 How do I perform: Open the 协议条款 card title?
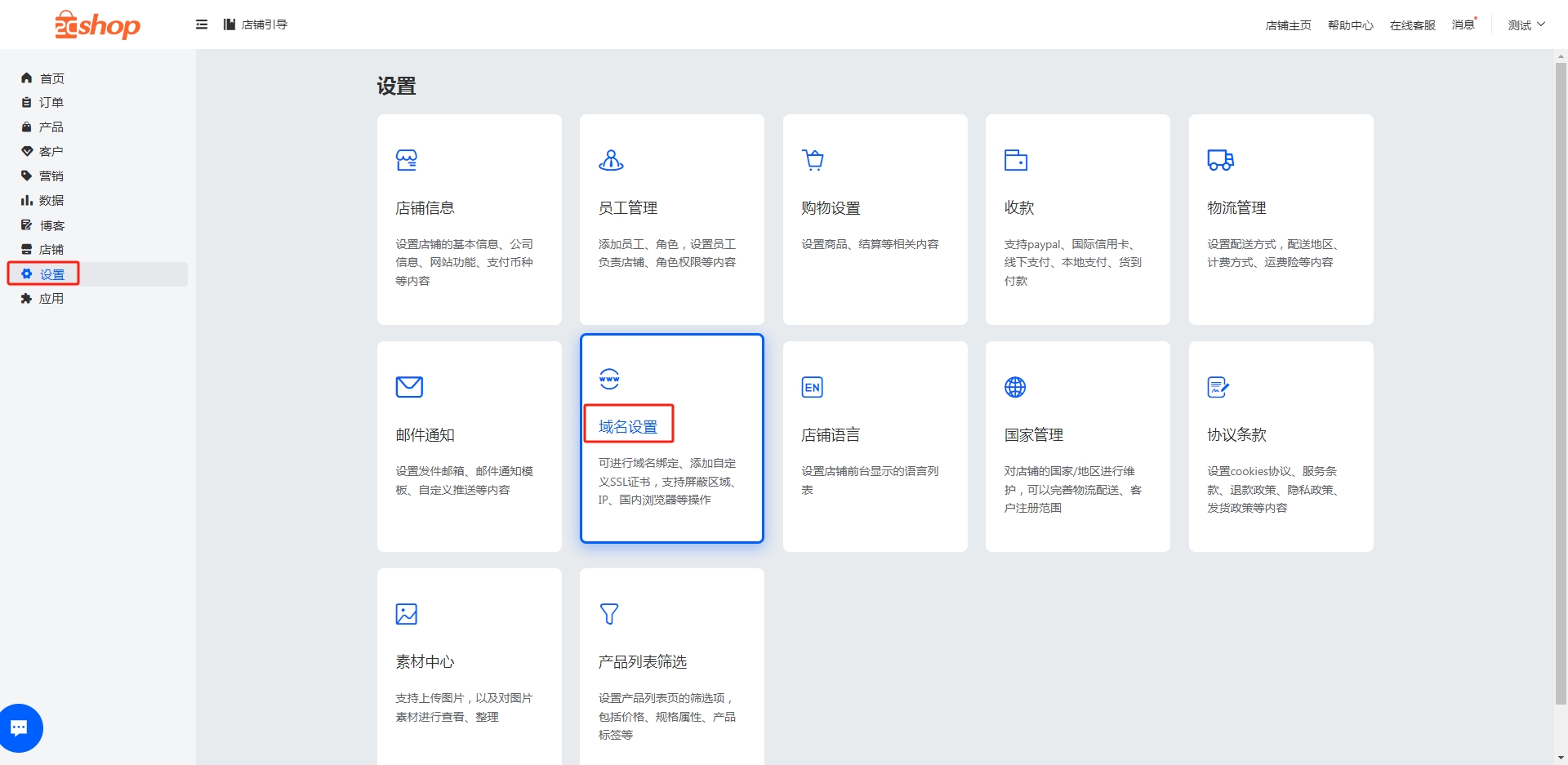point(1236,435)
